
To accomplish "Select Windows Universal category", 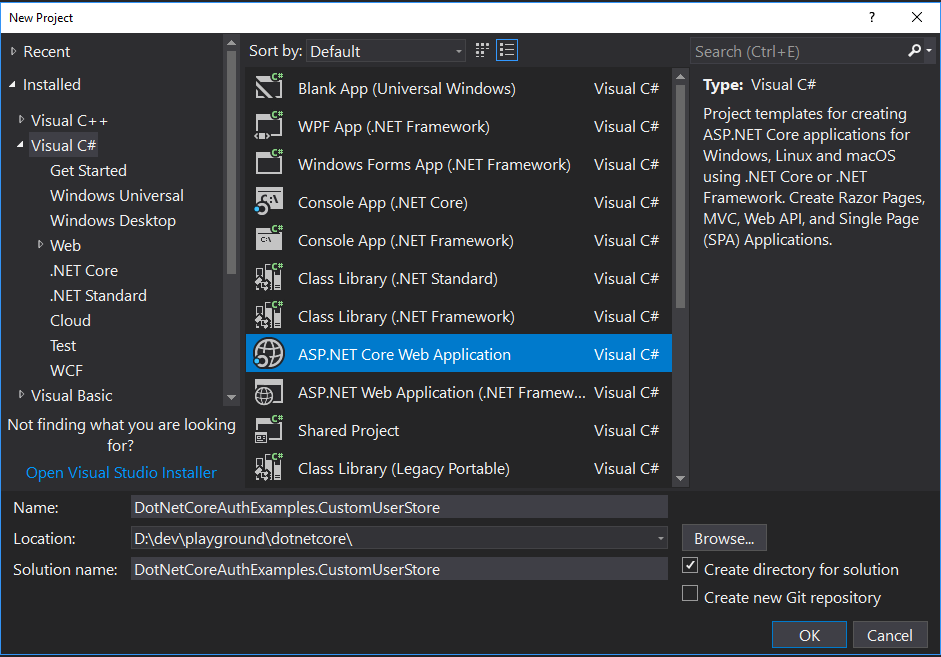I will (117, 196).
